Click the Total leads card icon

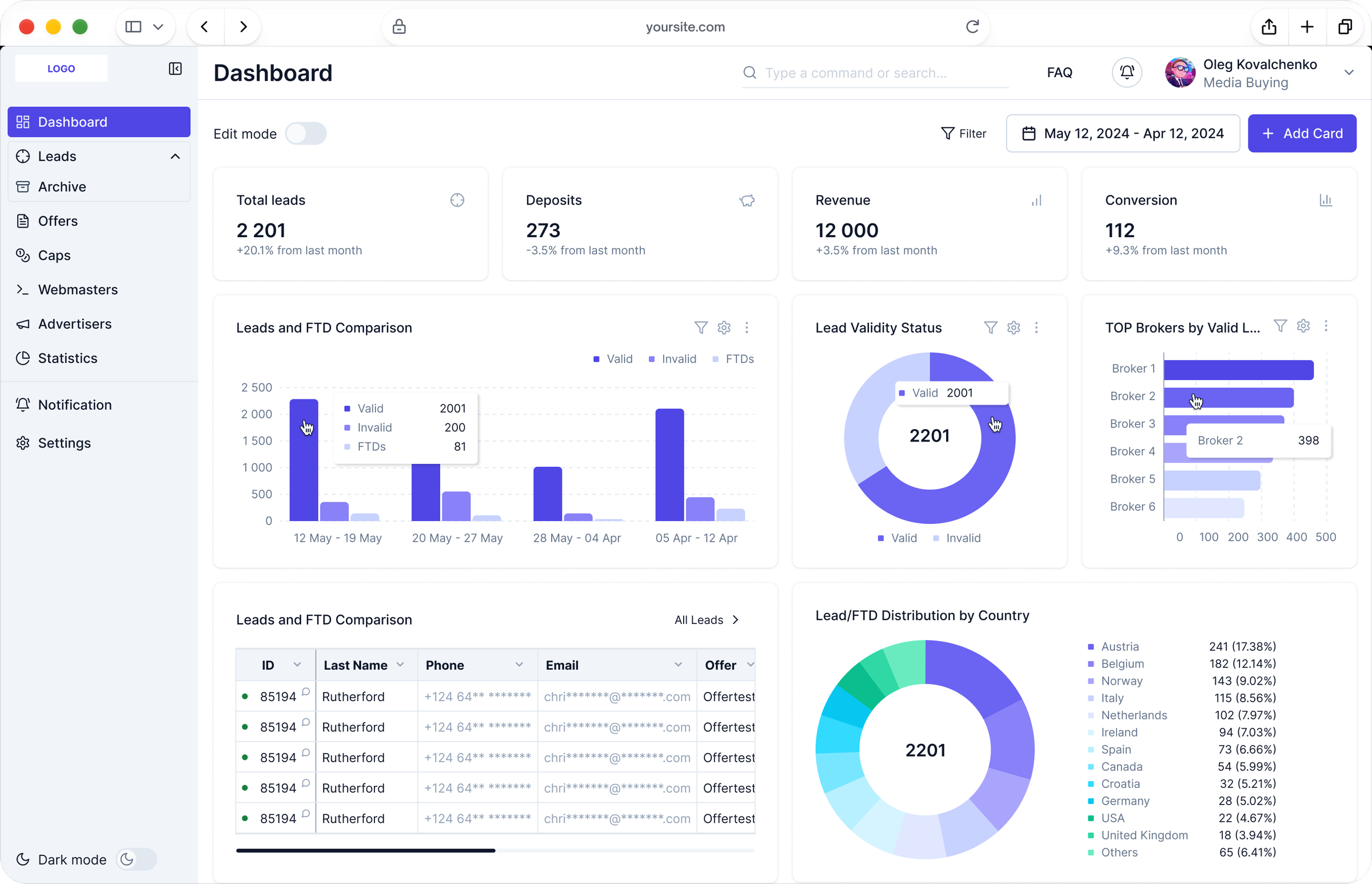(457, 201)
